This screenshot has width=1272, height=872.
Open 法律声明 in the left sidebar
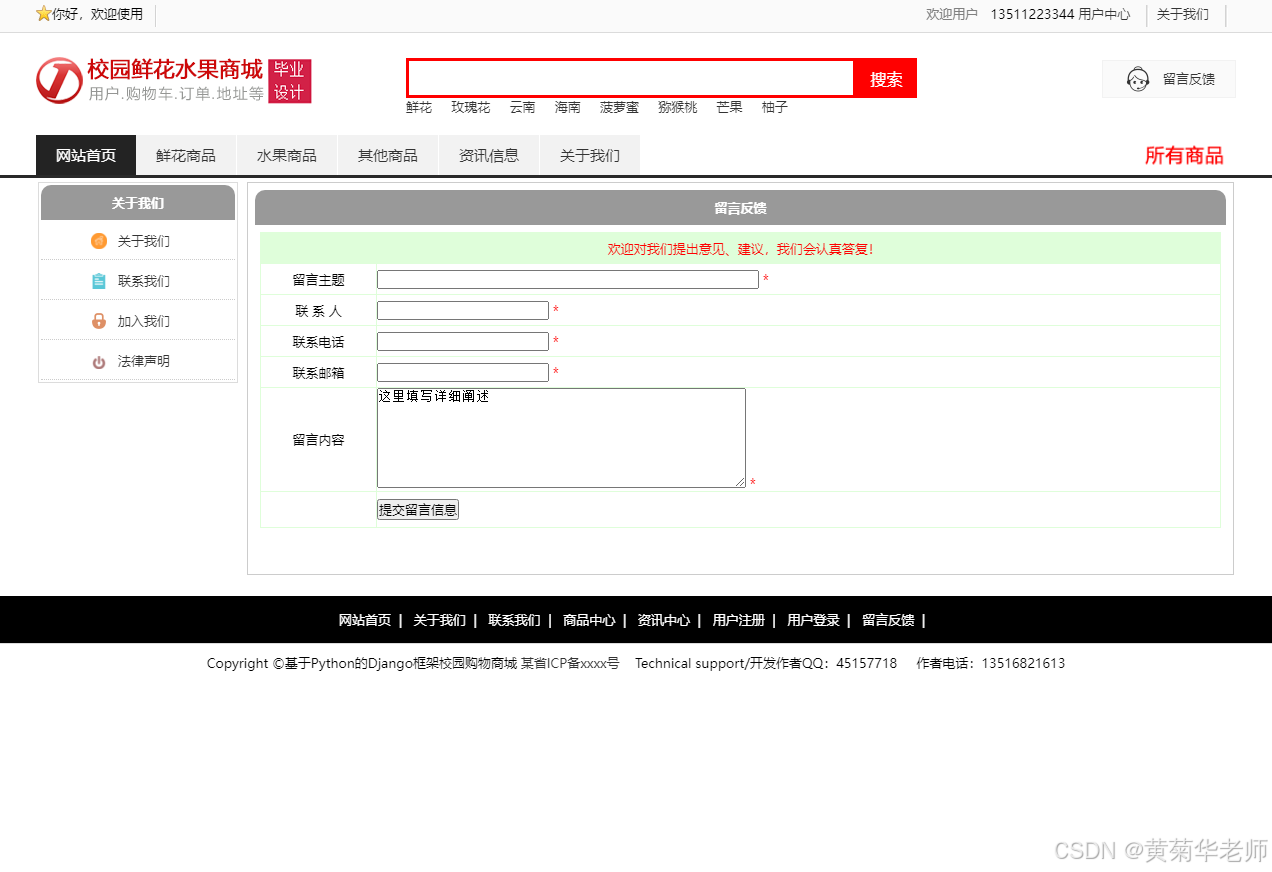coord(144,361)
